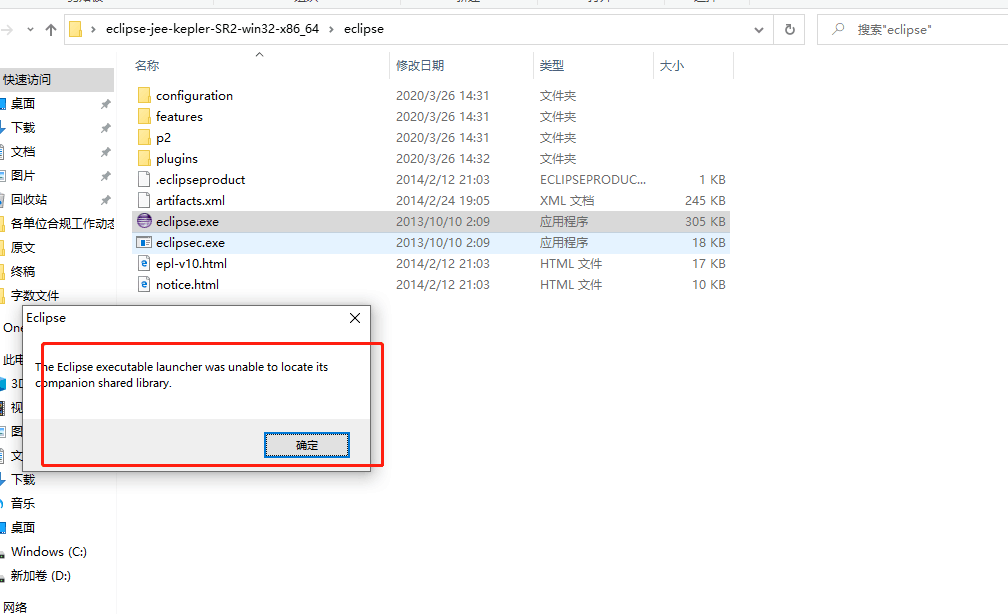Sort by 名称 column header
This screenshot has width=1008, height=614.
tap(147, 66)
